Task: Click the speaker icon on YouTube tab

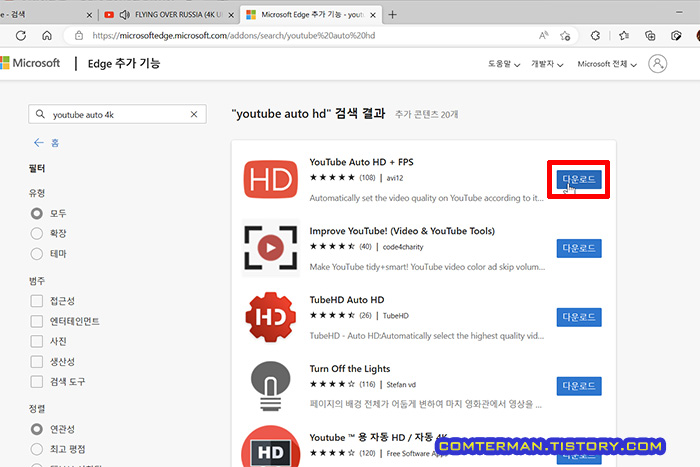Action: (125, 15)
